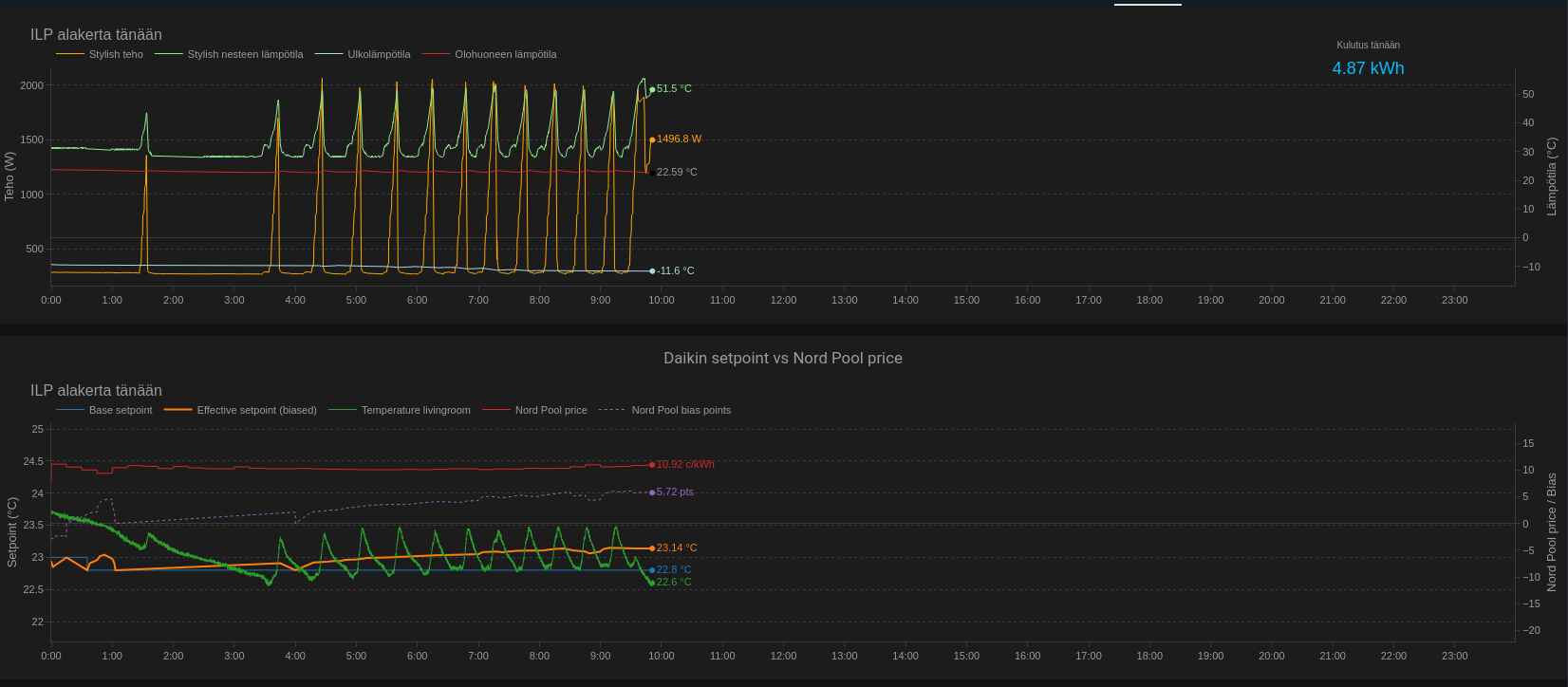
Task: Open the Kulutus tänään label
Action: 1368,45
